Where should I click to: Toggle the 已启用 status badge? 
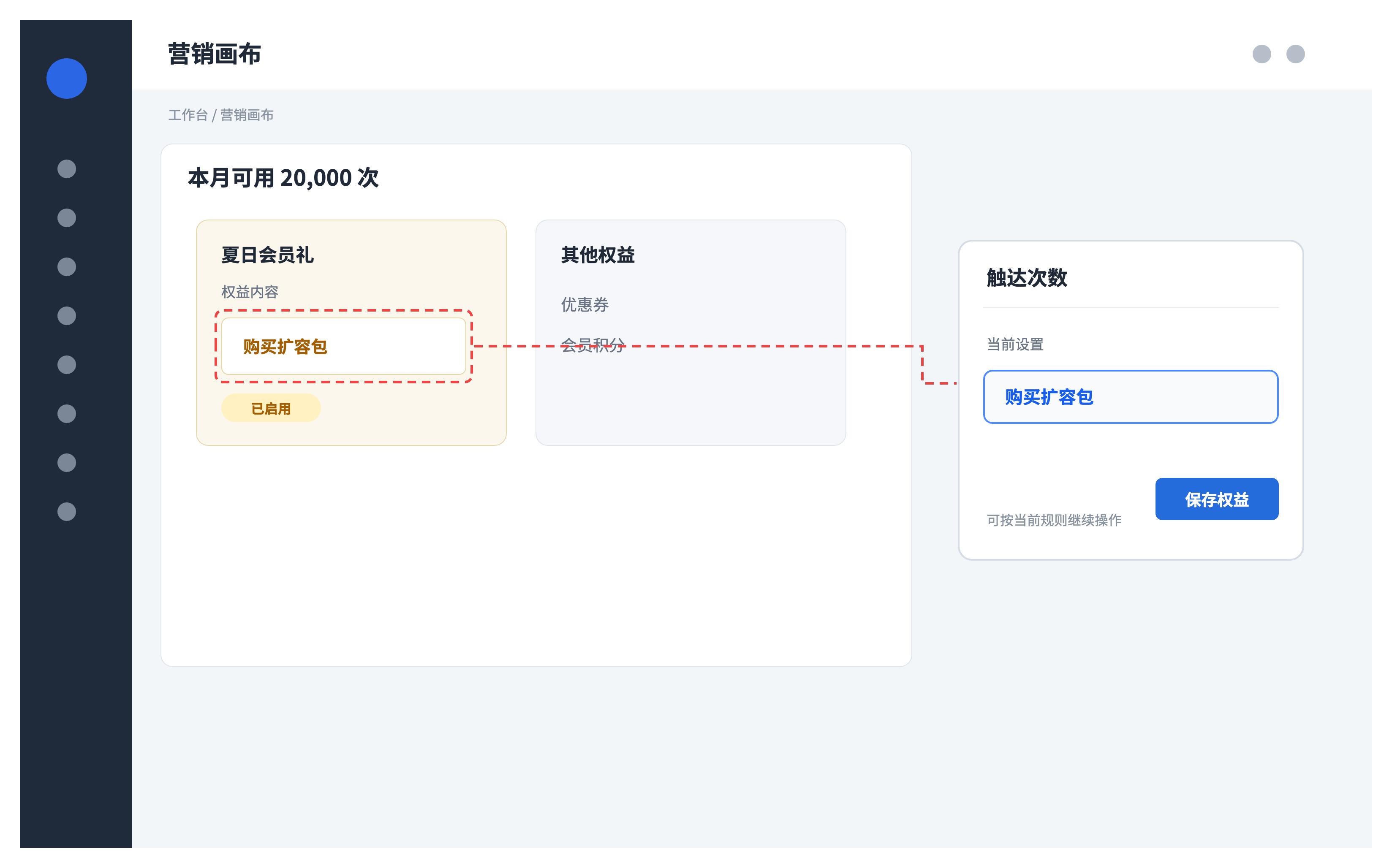[x=271, y=408]
